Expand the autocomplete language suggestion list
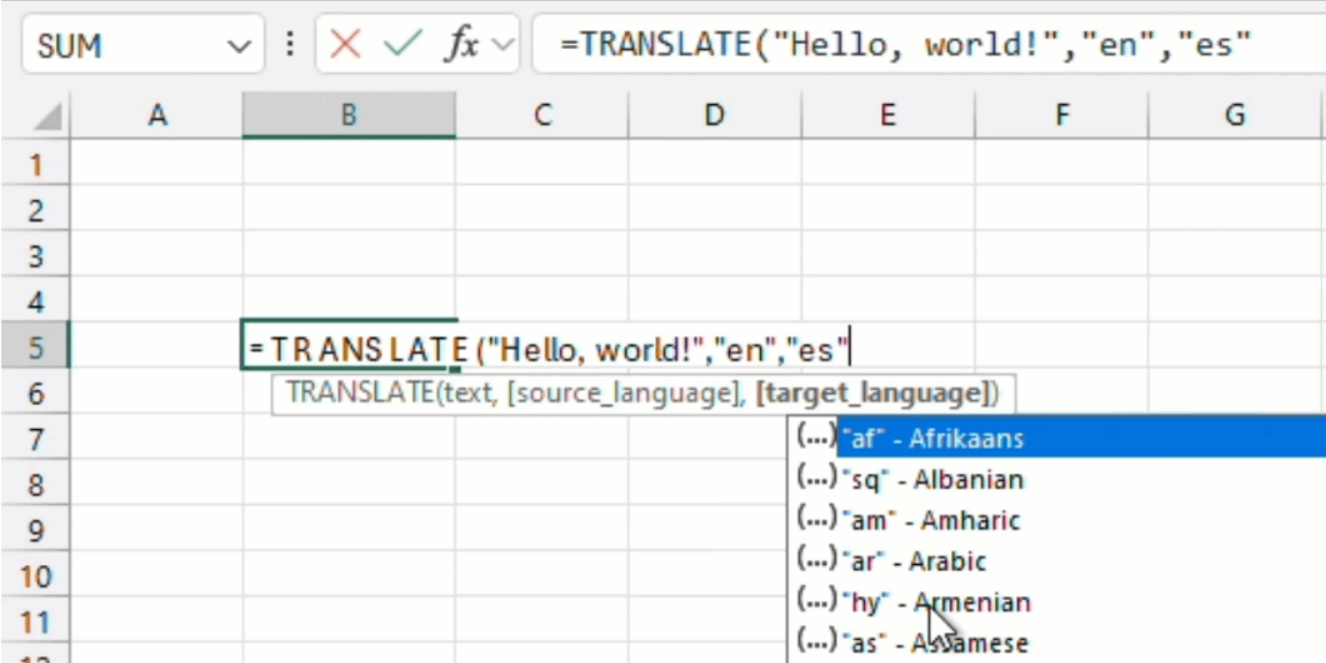 pos(817,438)
